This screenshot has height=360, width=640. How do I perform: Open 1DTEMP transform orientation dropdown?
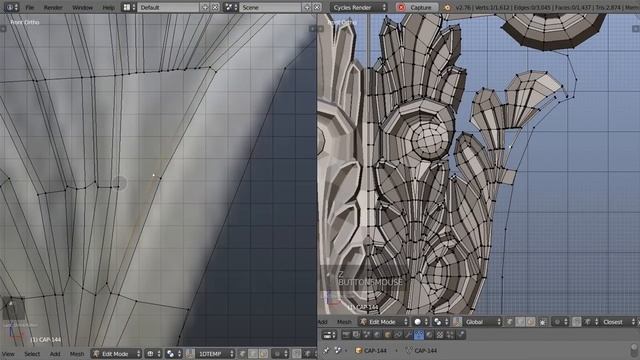(x=215, y=353)
